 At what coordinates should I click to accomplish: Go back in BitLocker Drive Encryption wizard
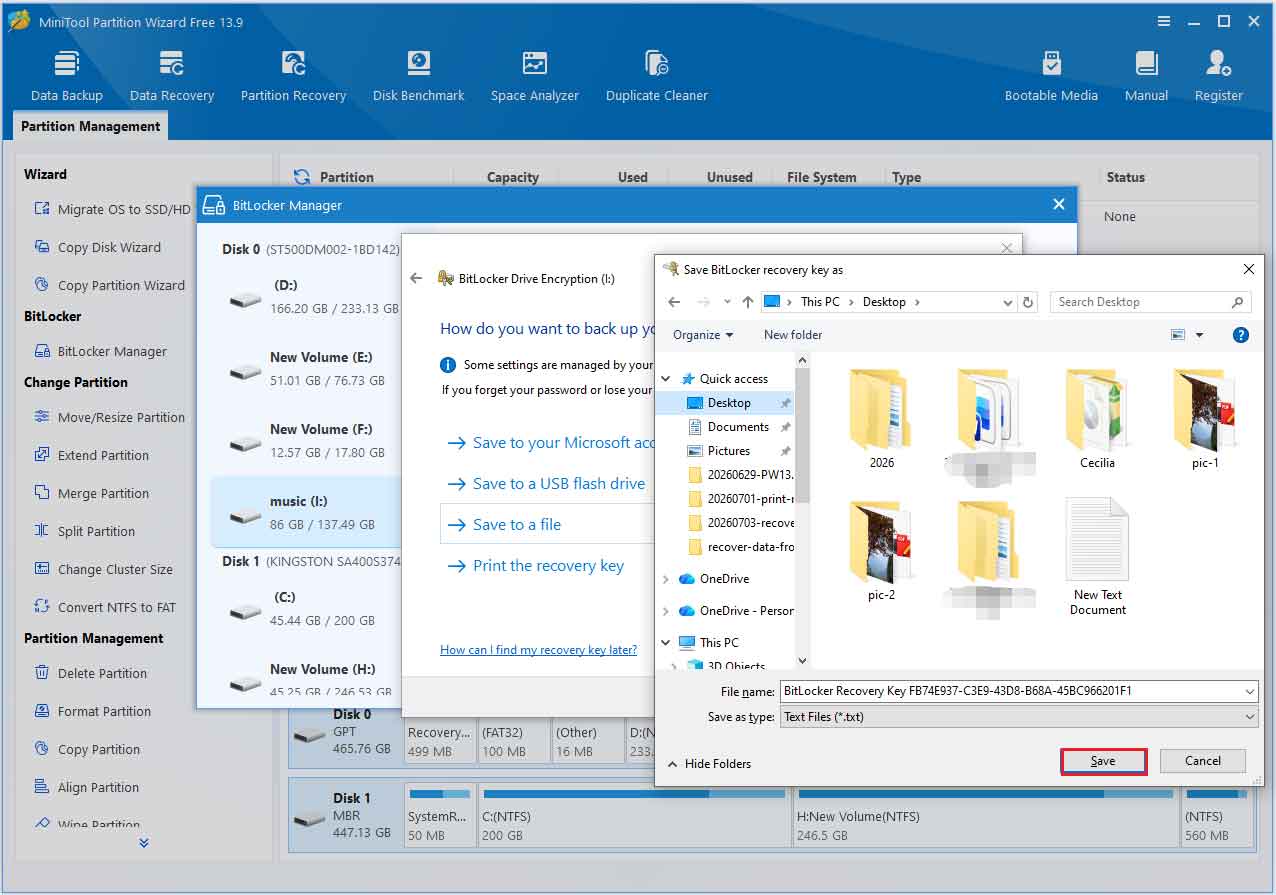tap(416, 279)
